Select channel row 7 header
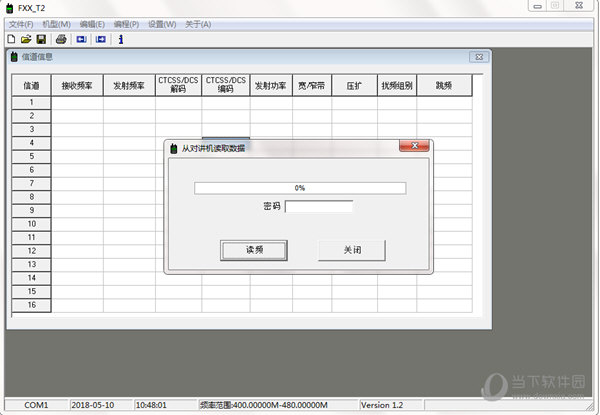 coord(31,184)
